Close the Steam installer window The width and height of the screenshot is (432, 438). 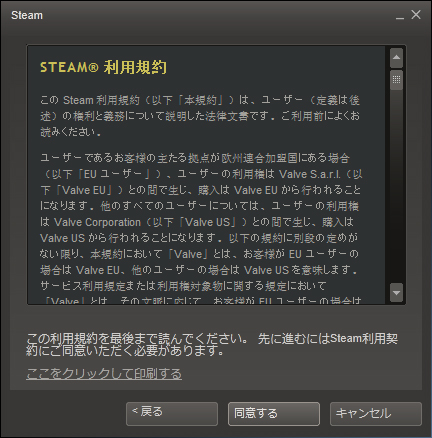[416, 15]
